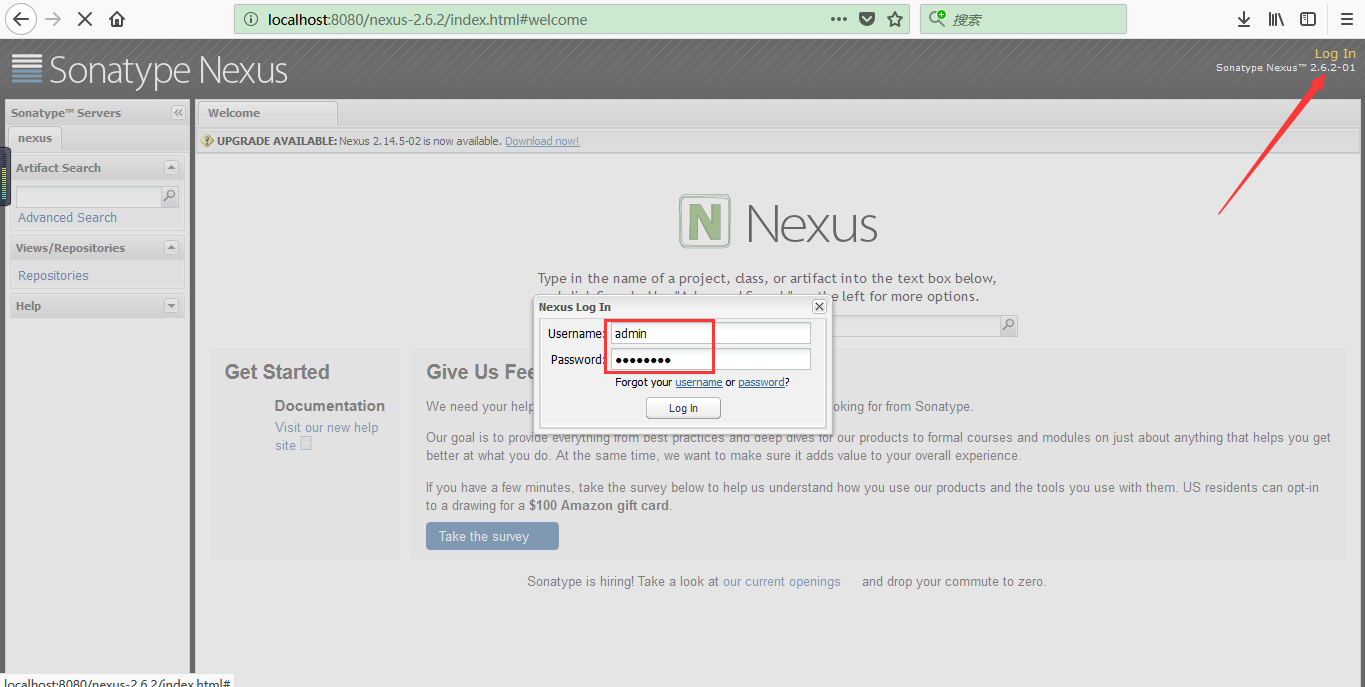The width and height of the screenshot is (1365, 687).
Task: Open the library bookshelf icon
Action: tap(1276, 19)
